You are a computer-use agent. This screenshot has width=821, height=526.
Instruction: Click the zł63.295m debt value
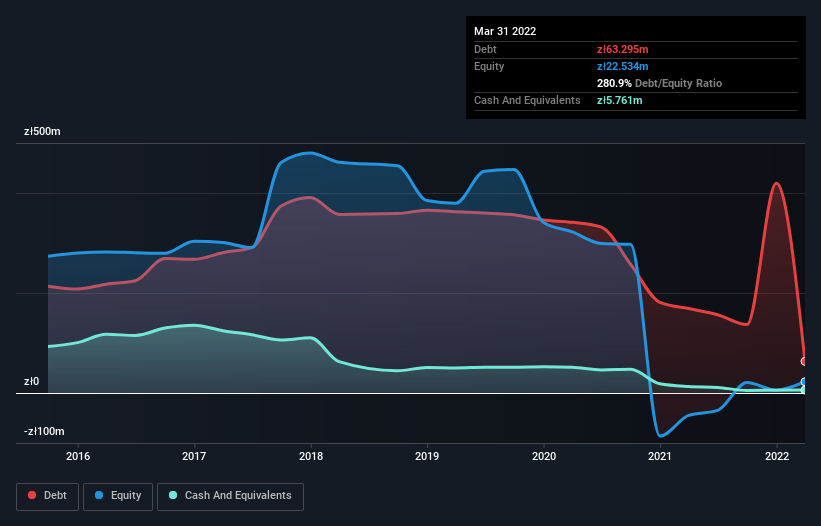pos(623,49)
